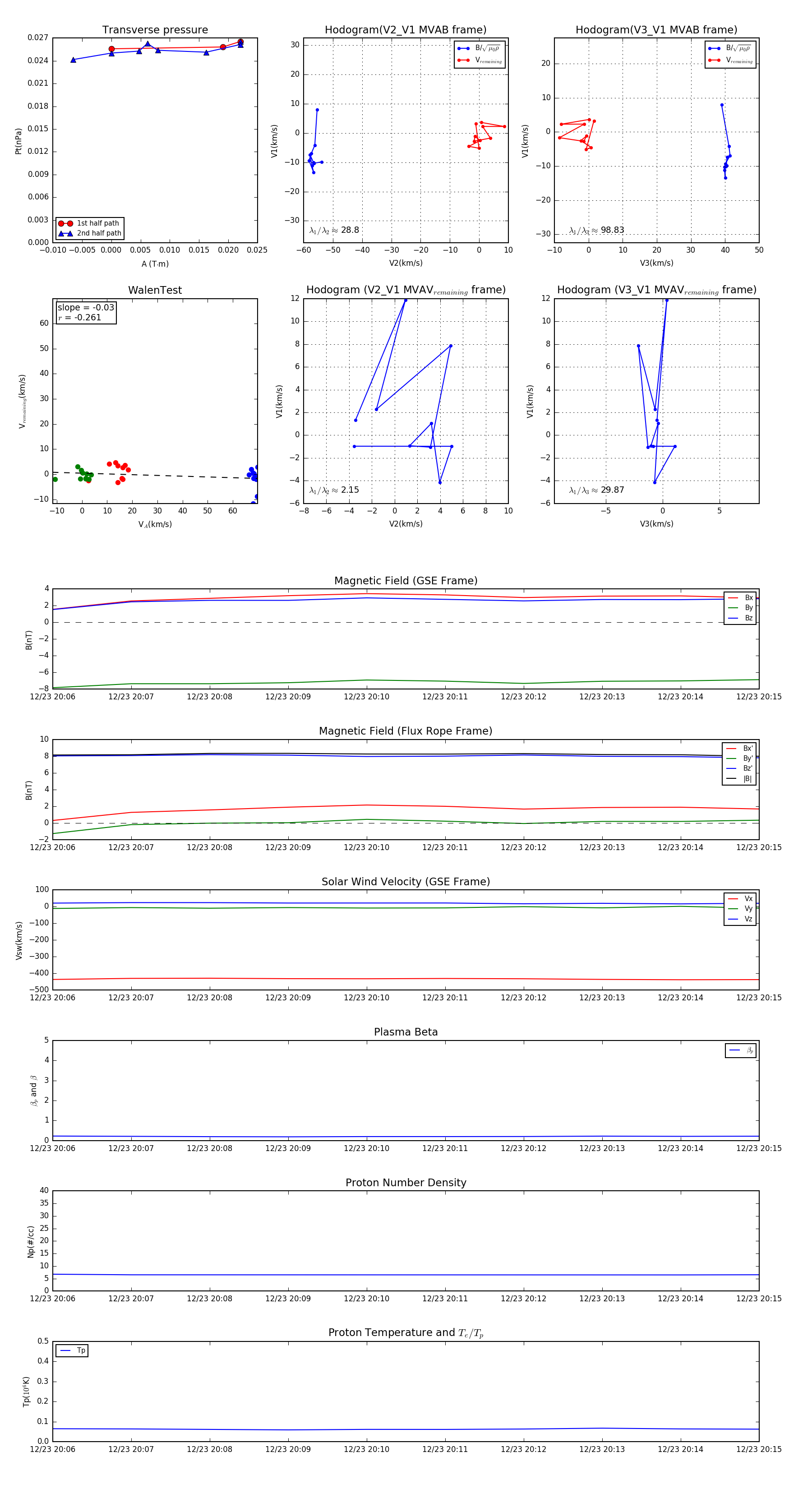Click the "Bx" legend entry in GSE magnetic field
Image resolution: width=812 pixels, height=1489 pixels.
(740, 598)
